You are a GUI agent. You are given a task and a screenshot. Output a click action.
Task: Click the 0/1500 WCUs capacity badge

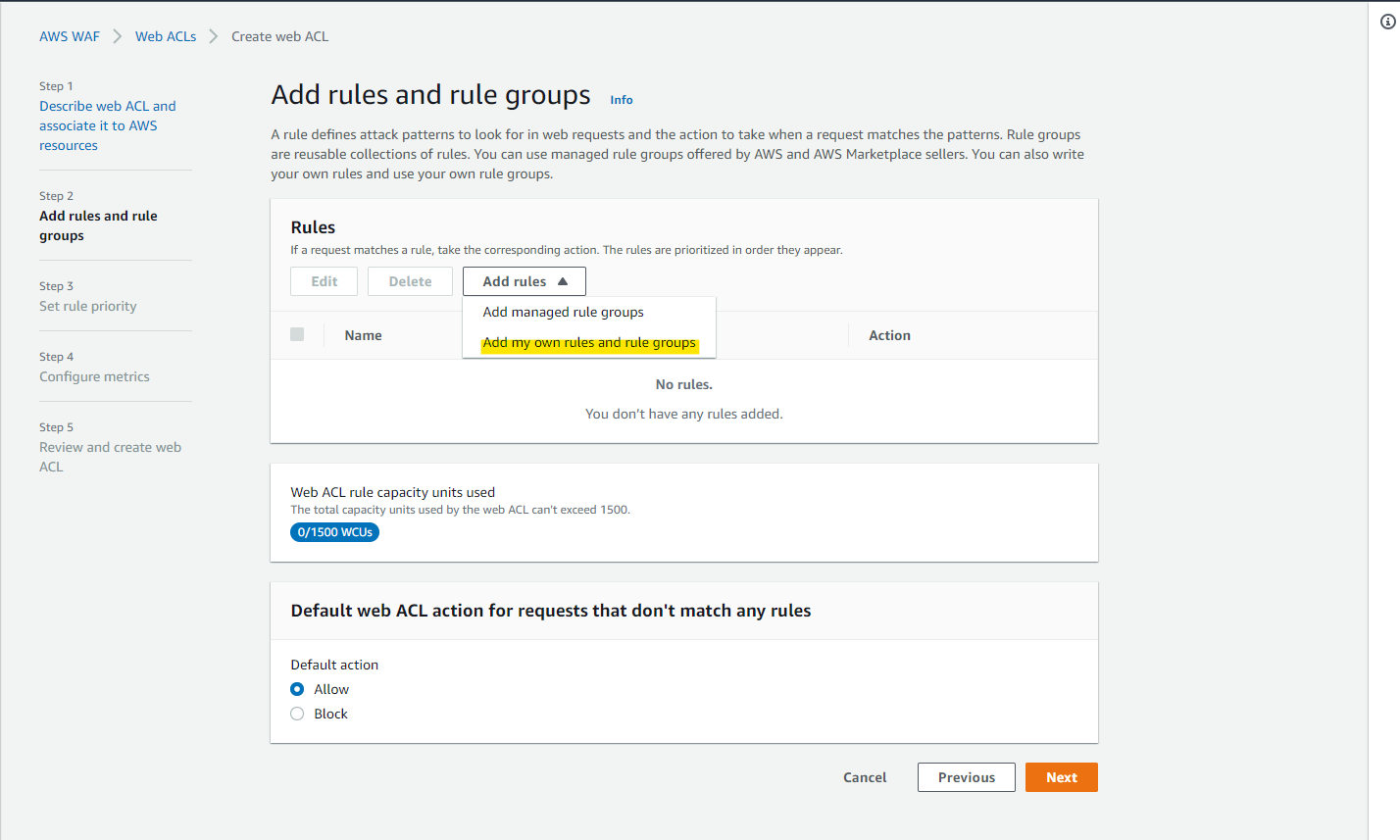point(334,531)
